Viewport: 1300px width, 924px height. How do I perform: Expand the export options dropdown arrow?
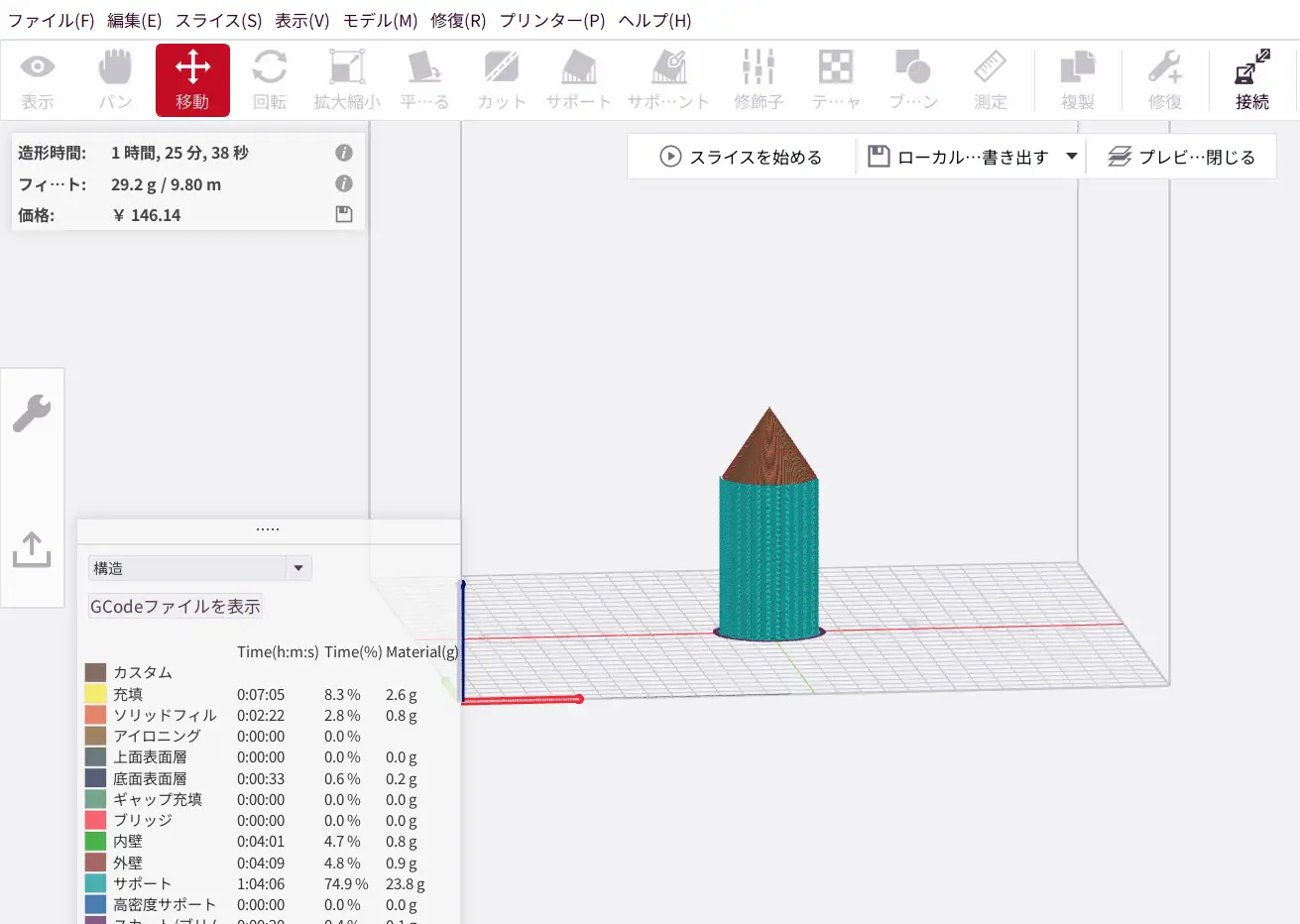pyautogui.click(x=1071, y=157)
